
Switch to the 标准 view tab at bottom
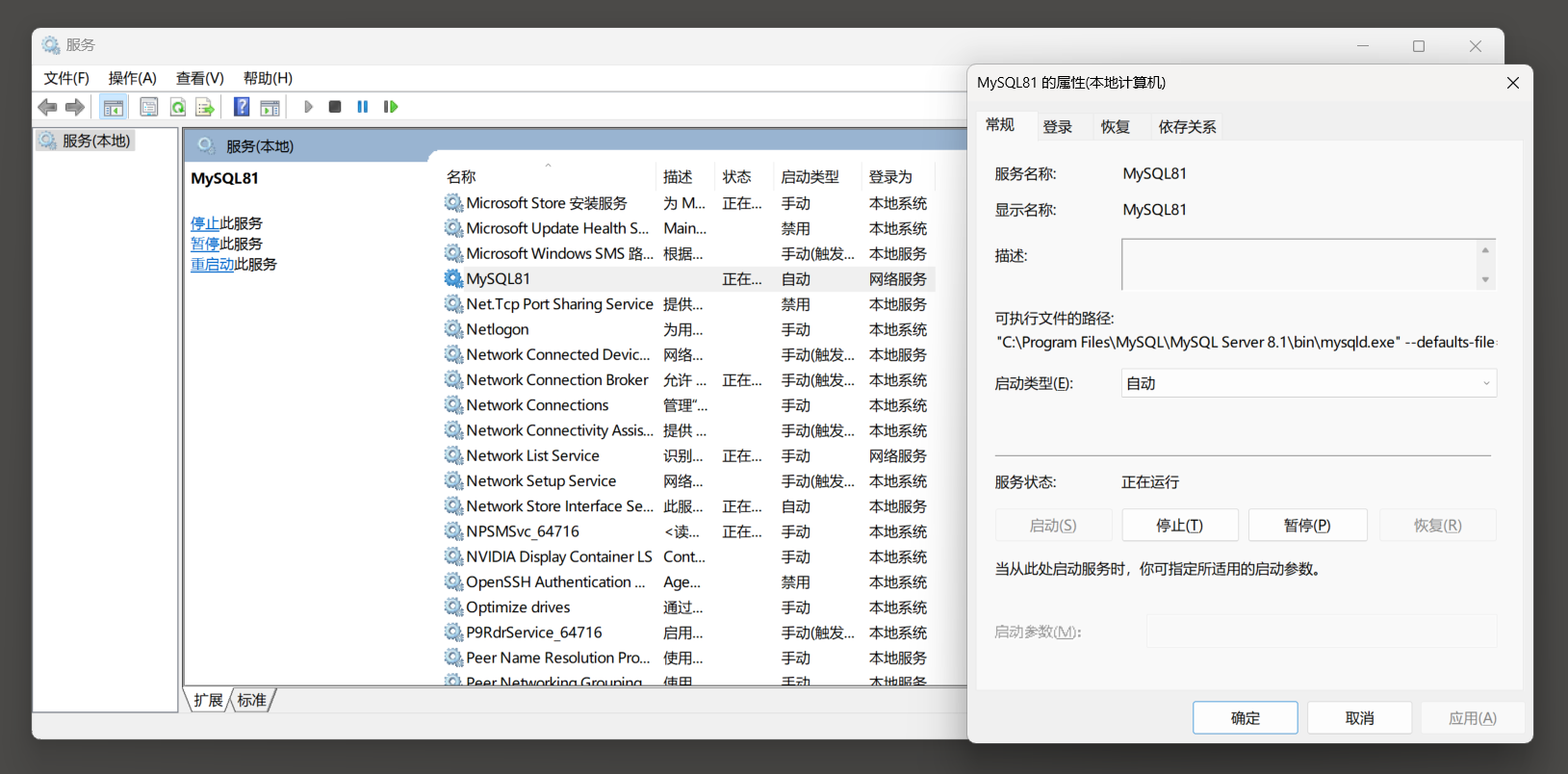pos(252,700)
